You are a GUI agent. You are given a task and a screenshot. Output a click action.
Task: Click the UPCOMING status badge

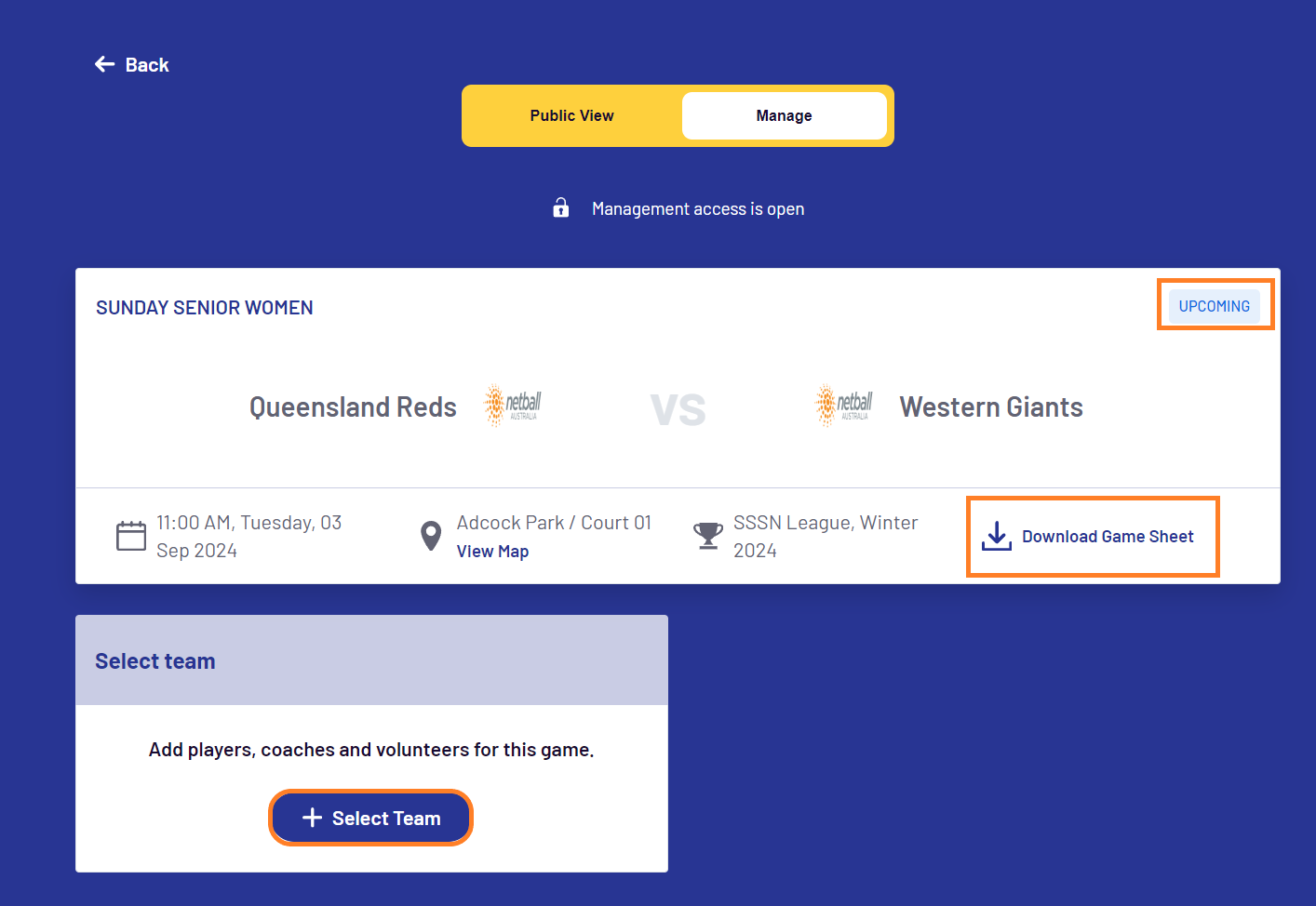(x=1215, y=305)
